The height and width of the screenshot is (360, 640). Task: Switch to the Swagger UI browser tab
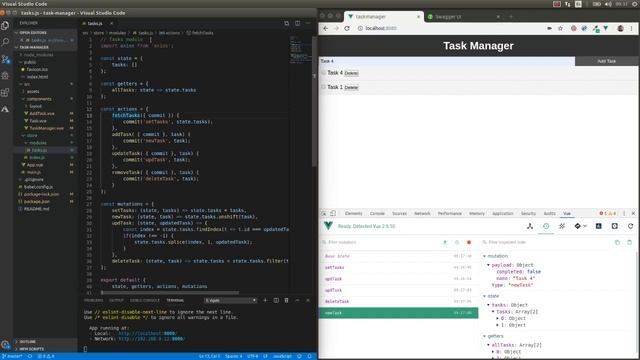464,17
